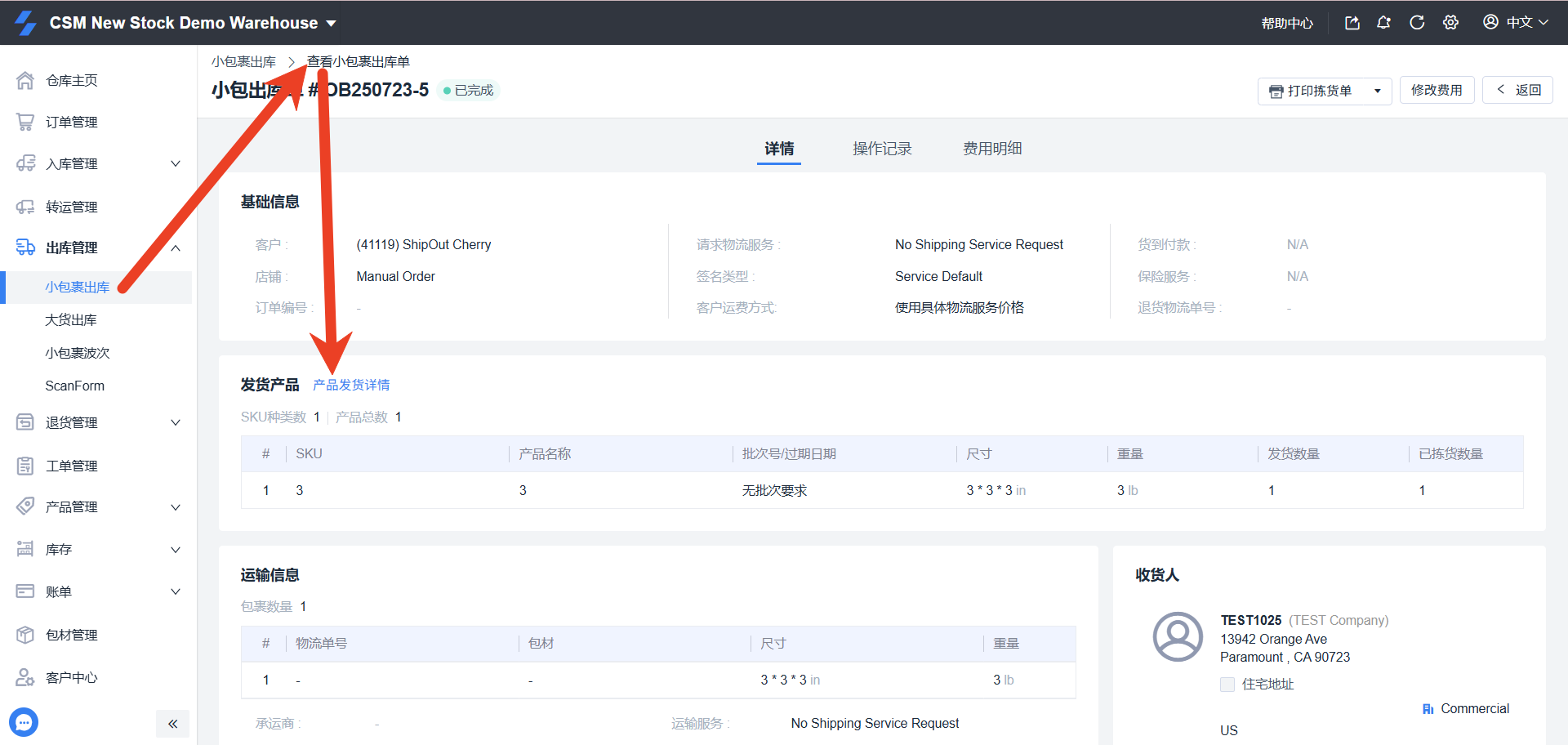This screenshot has height=745, width=1568.
Task: Select 大货出库 submenu item
Action: [x=71, y=319]
